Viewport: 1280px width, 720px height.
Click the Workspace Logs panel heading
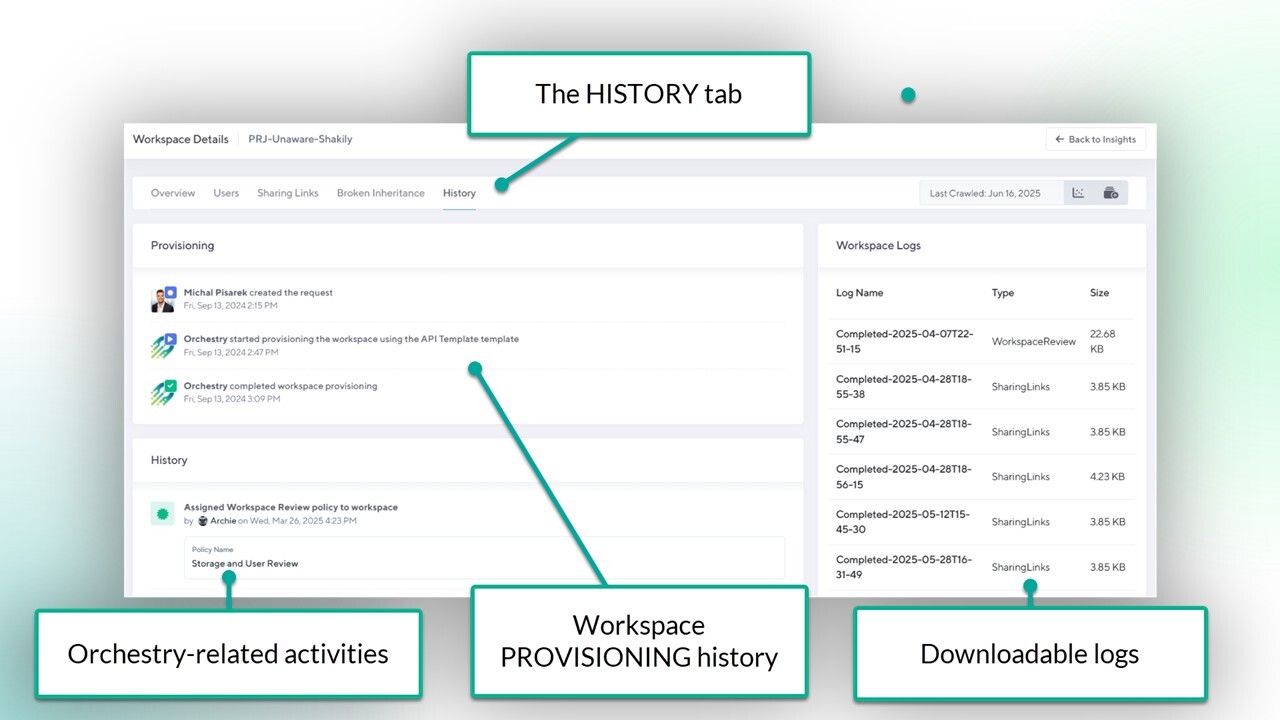(x=879, y=245)
